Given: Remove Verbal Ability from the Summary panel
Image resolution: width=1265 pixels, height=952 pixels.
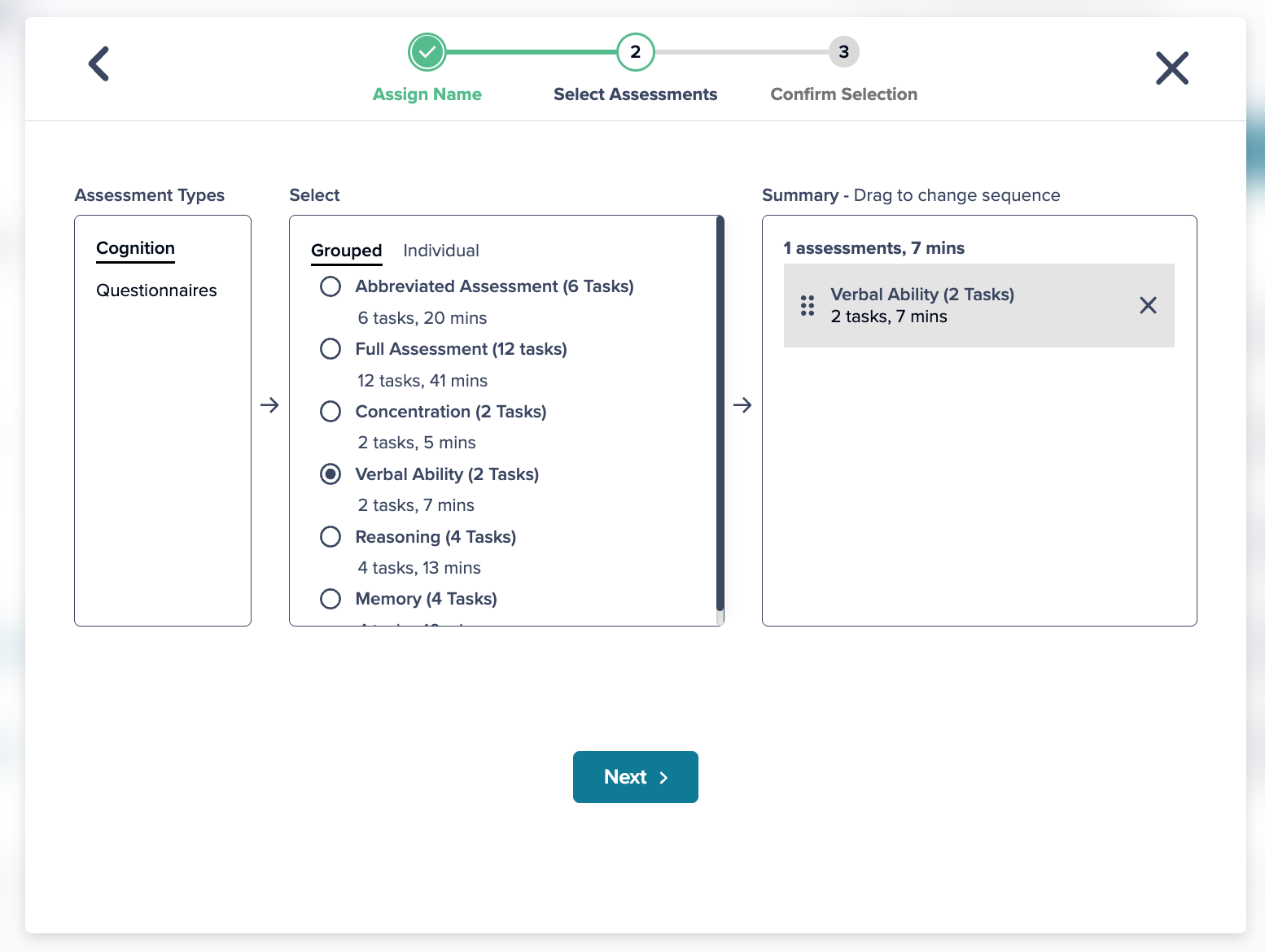Looking at the screenshot, I should (x=1148, y=305).
